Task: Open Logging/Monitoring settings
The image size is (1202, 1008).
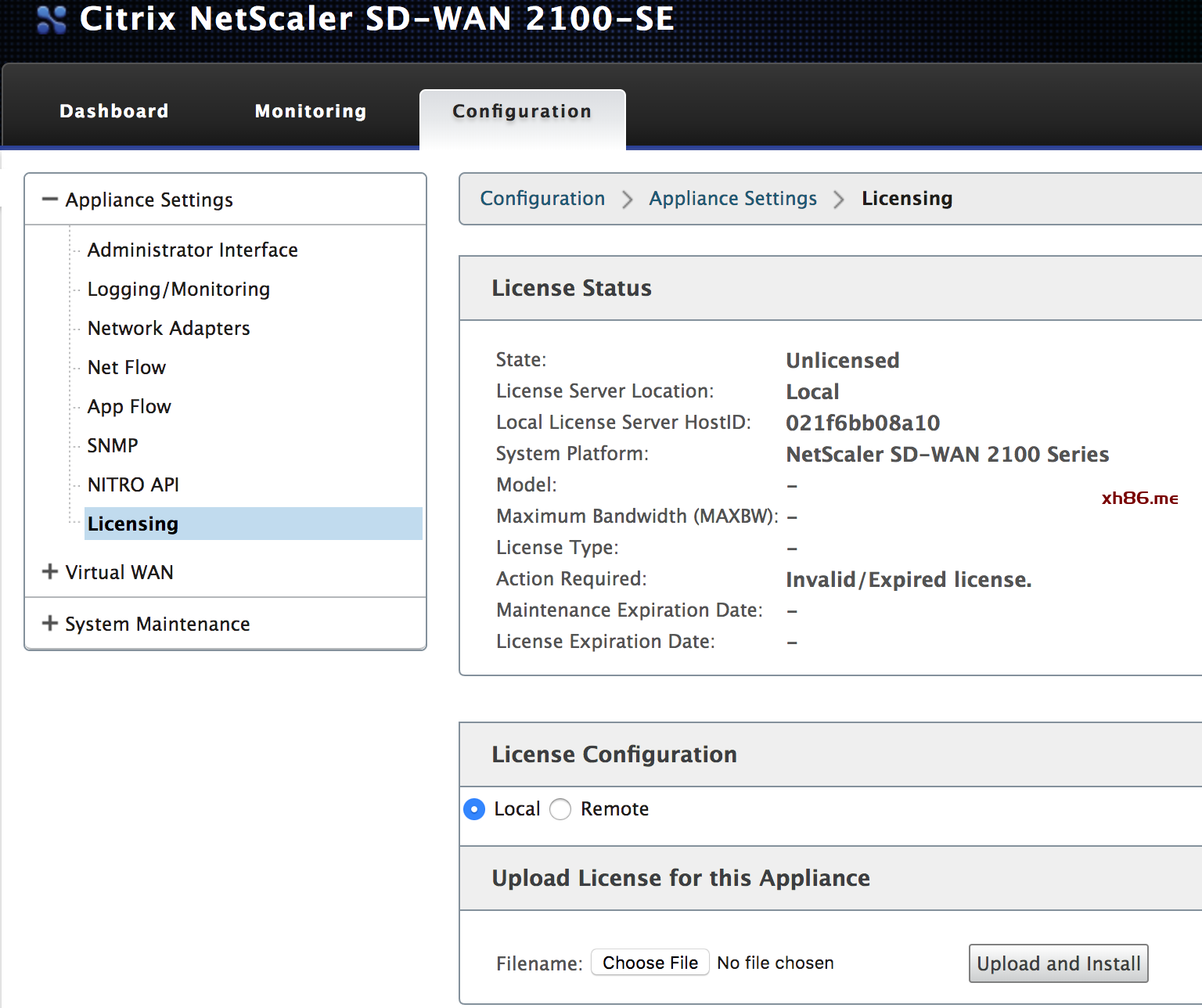Action: pos(178,289)
